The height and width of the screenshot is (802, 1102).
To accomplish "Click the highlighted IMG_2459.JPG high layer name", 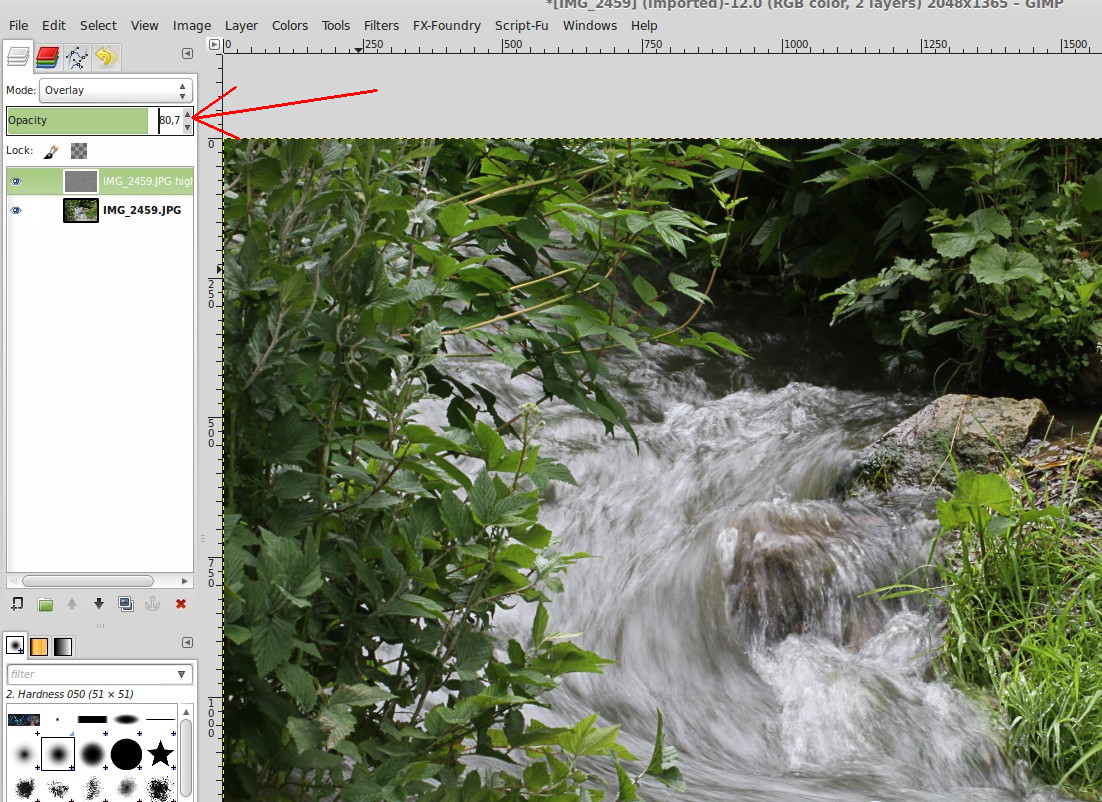I will 148,181.
